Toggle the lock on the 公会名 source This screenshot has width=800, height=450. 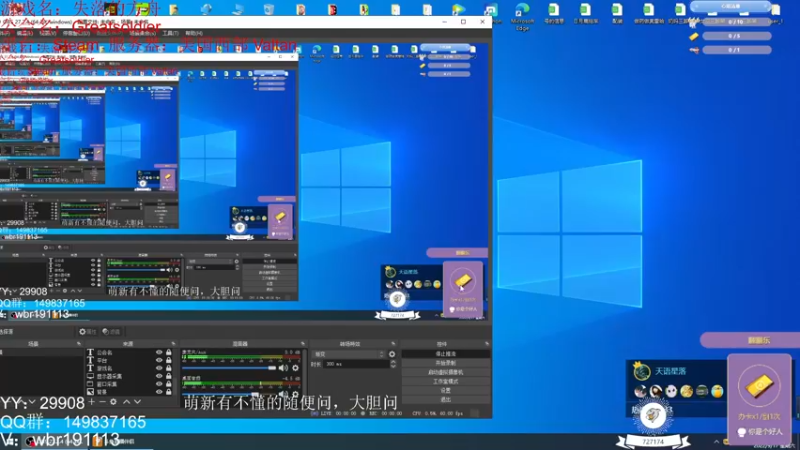168,353
